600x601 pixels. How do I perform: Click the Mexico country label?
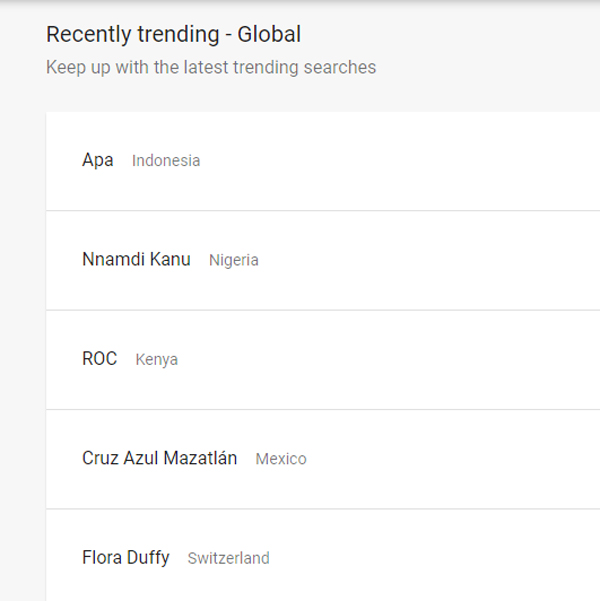(x=281, y=459)
